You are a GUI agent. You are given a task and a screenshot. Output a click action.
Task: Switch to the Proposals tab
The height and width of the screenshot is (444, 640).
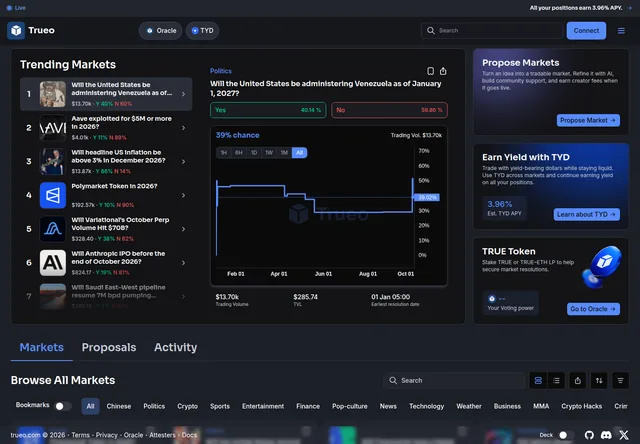109,347
